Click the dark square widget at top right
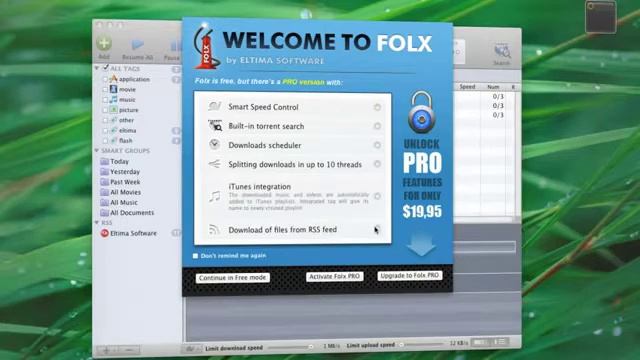 [600, 17]
